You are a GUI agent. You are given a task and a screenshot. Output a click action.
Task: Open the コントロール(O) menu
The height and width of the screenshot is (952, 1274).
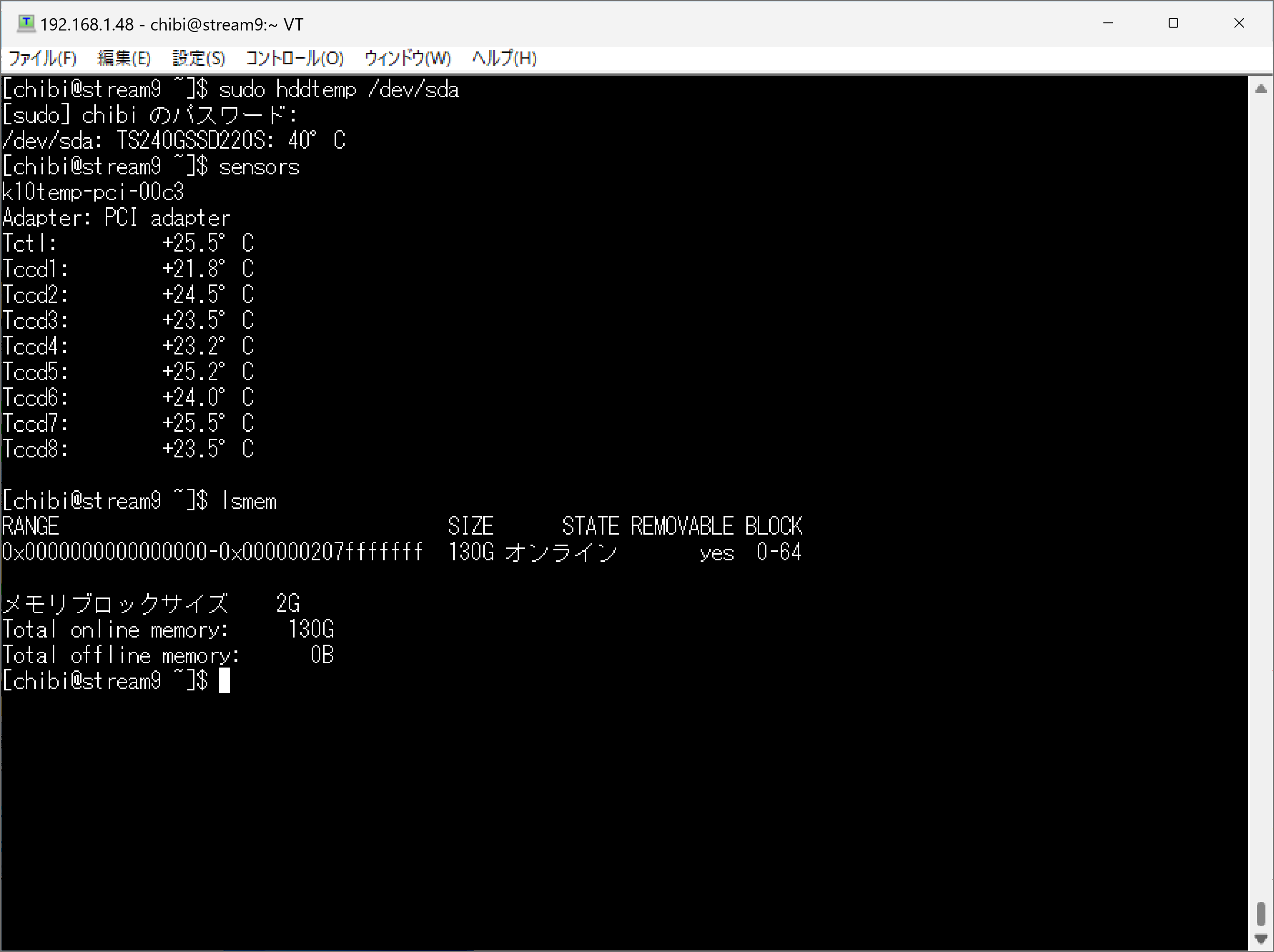(x=294, y=58)
